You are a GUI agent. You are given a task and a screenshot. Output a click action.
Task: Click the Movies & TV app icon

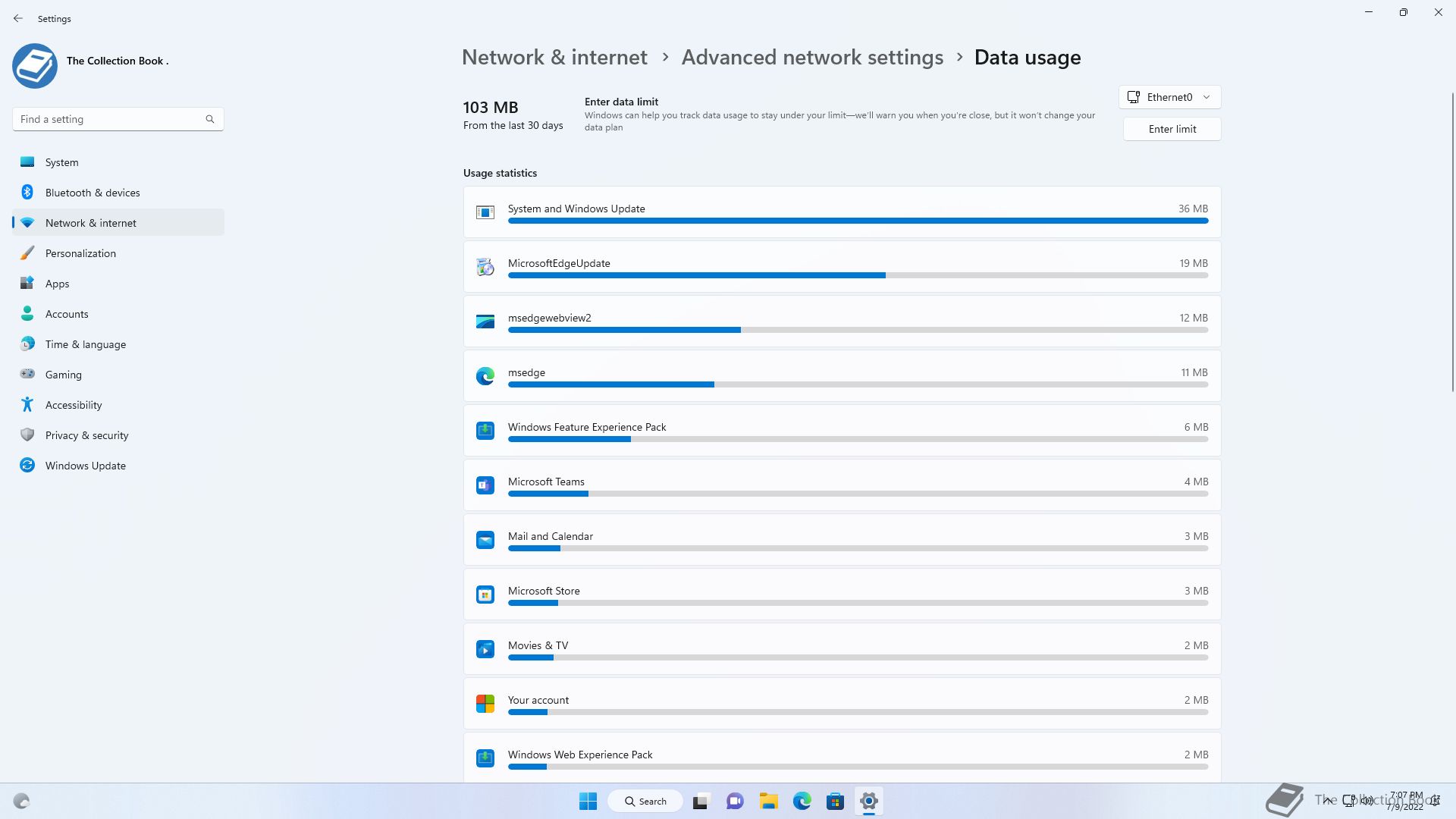[485, 649]
